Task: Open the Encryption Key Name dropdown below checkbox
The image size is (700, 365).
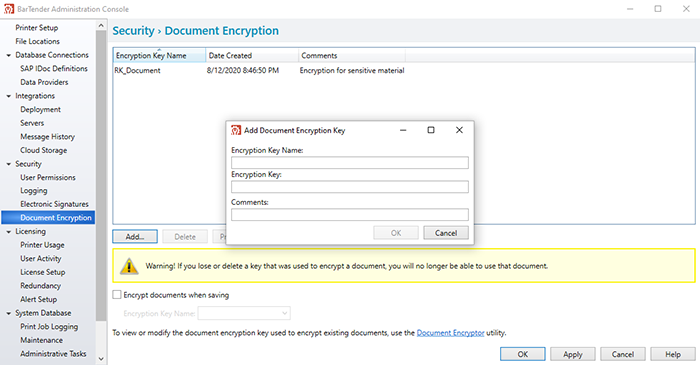Action: (x=244, y=313)
